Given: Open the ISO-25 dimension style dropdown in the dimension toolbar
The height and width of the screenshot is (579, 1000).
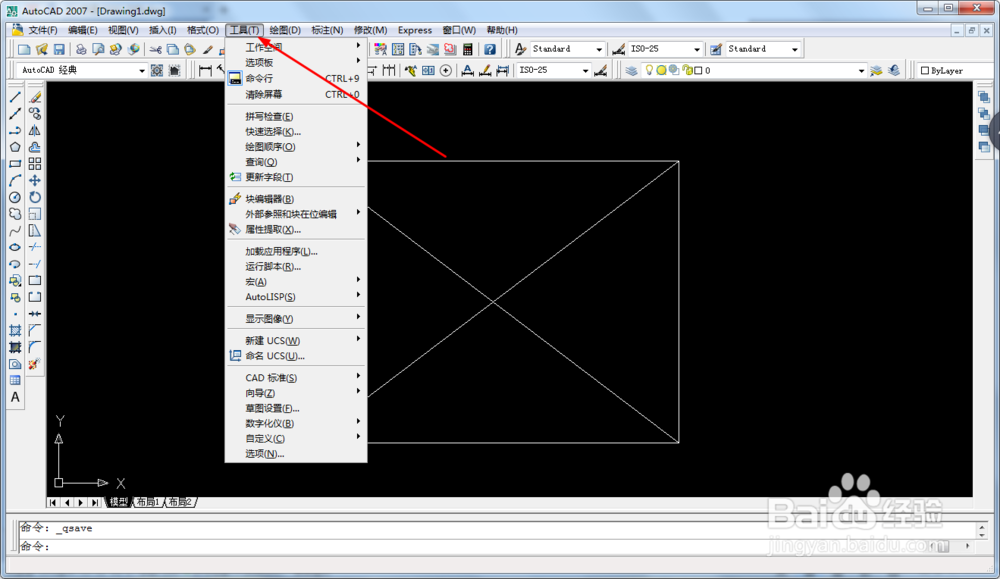Looking at the screenshot, I should point(585,70).
